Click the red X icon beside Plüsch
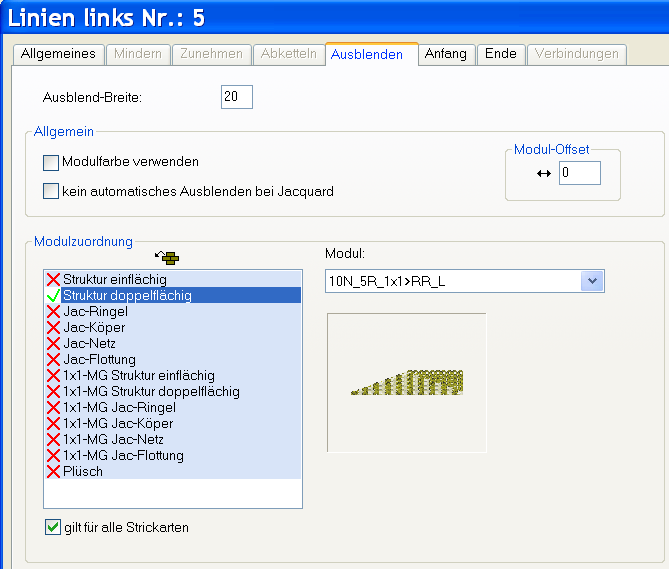The image size is (669, 569). click(x=53, y=471)
